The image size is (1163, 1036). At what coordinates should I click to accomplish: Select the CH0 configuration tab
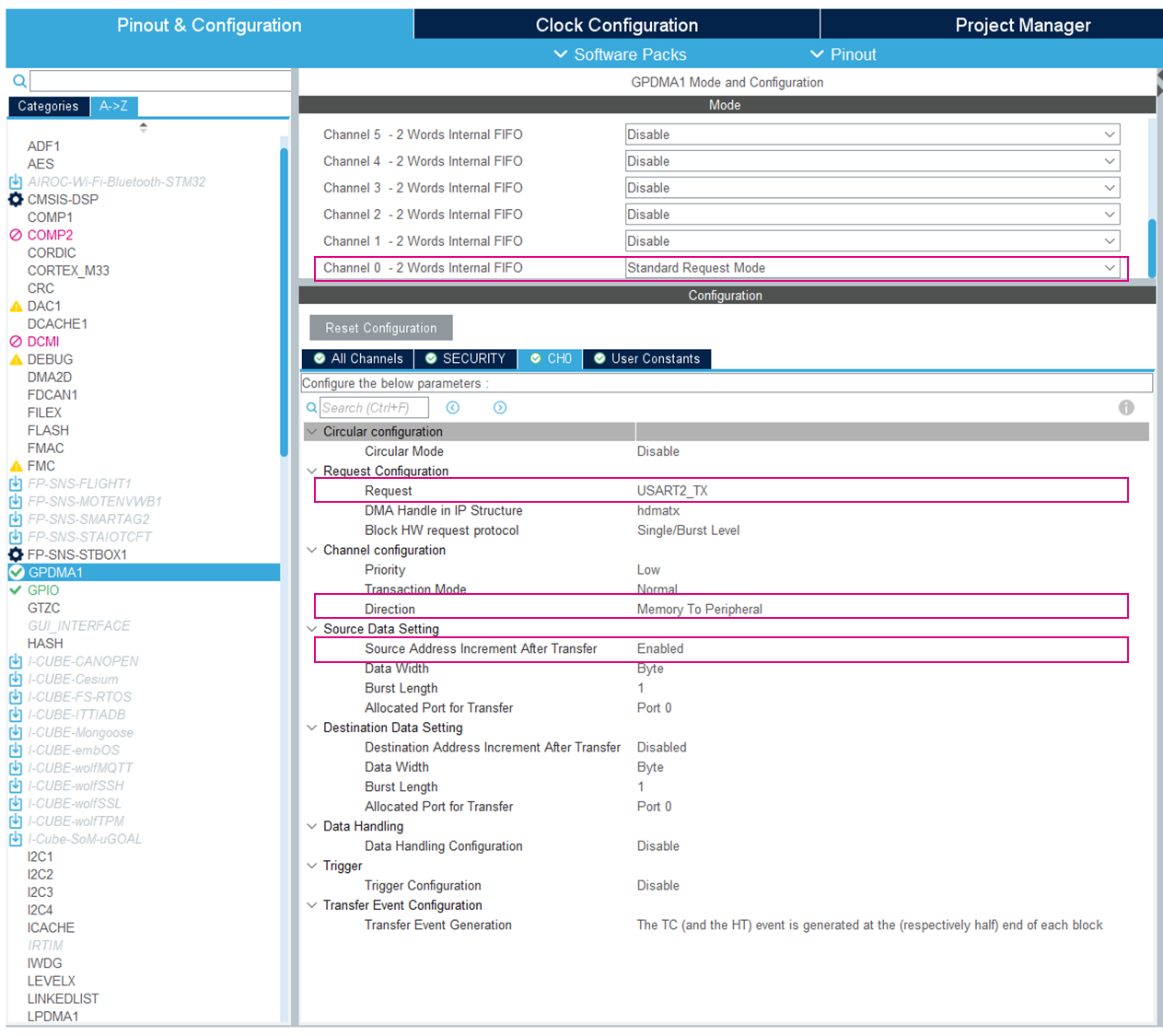(550, 358)
